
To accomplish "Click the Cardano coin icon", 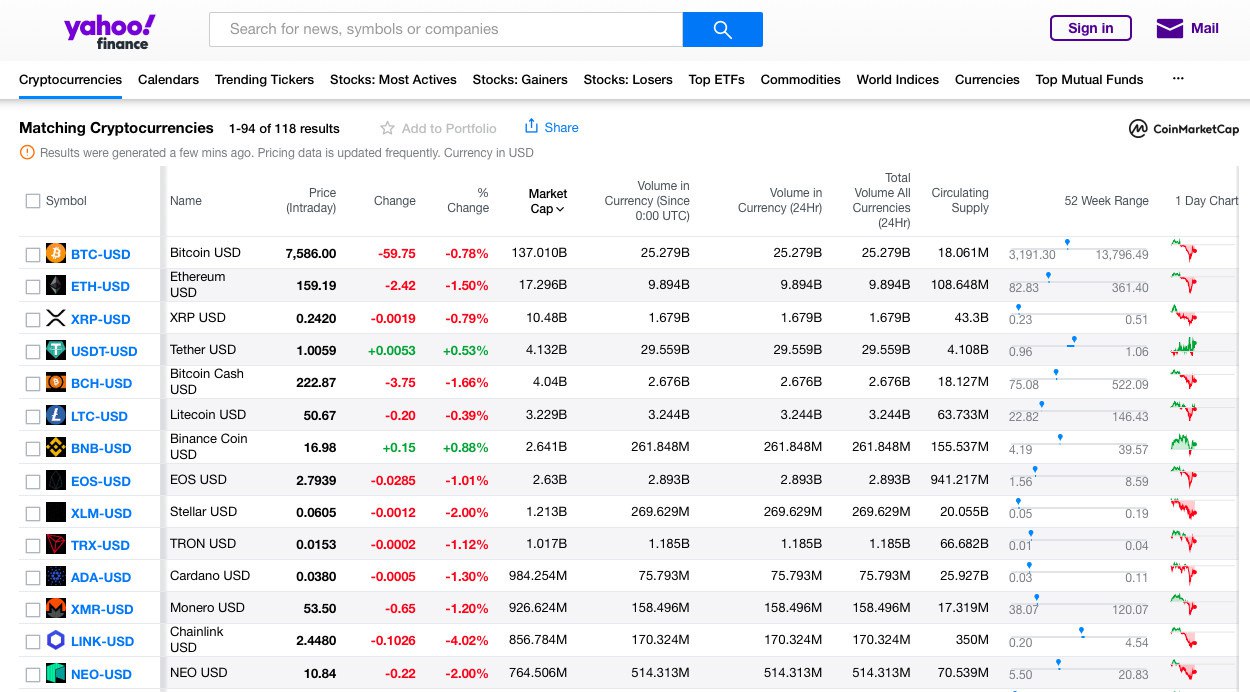I will [x=56, y=577].
